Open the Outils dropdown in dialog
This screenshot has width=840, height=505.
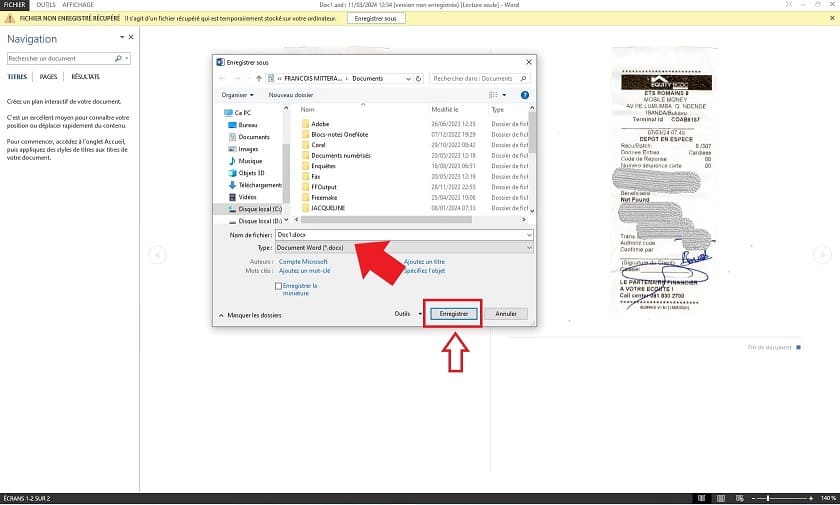pyautogui.click(x=405, y=313)
